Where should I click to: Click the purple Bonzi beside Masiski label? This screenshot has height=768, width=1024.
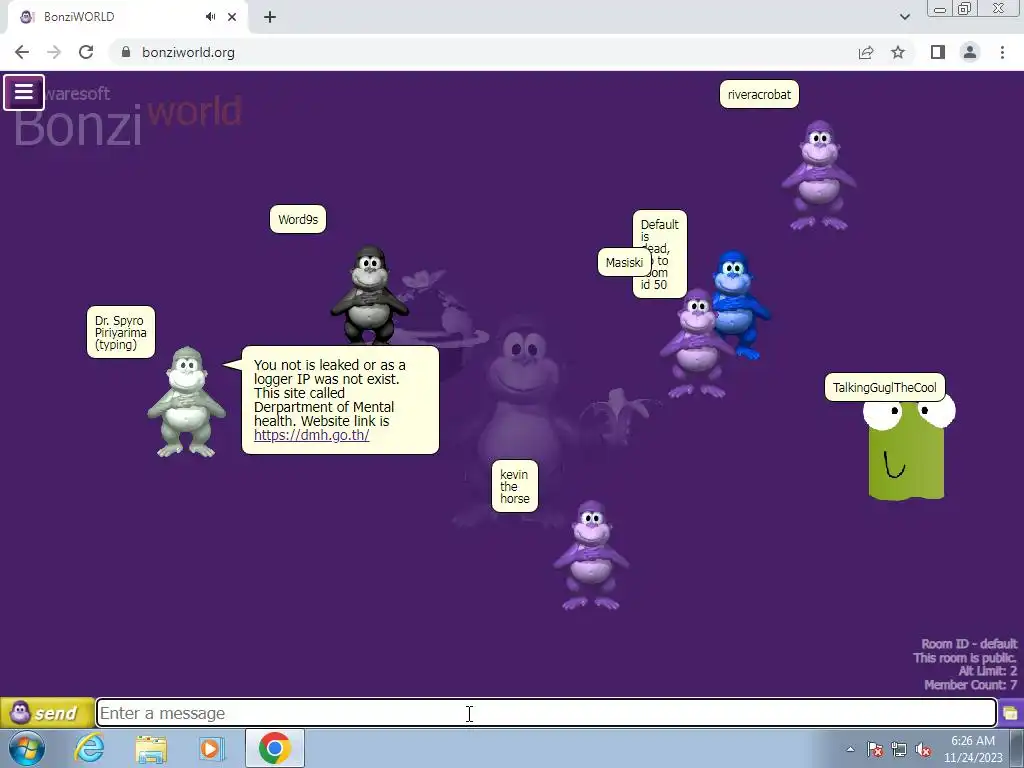pos(696,344)
